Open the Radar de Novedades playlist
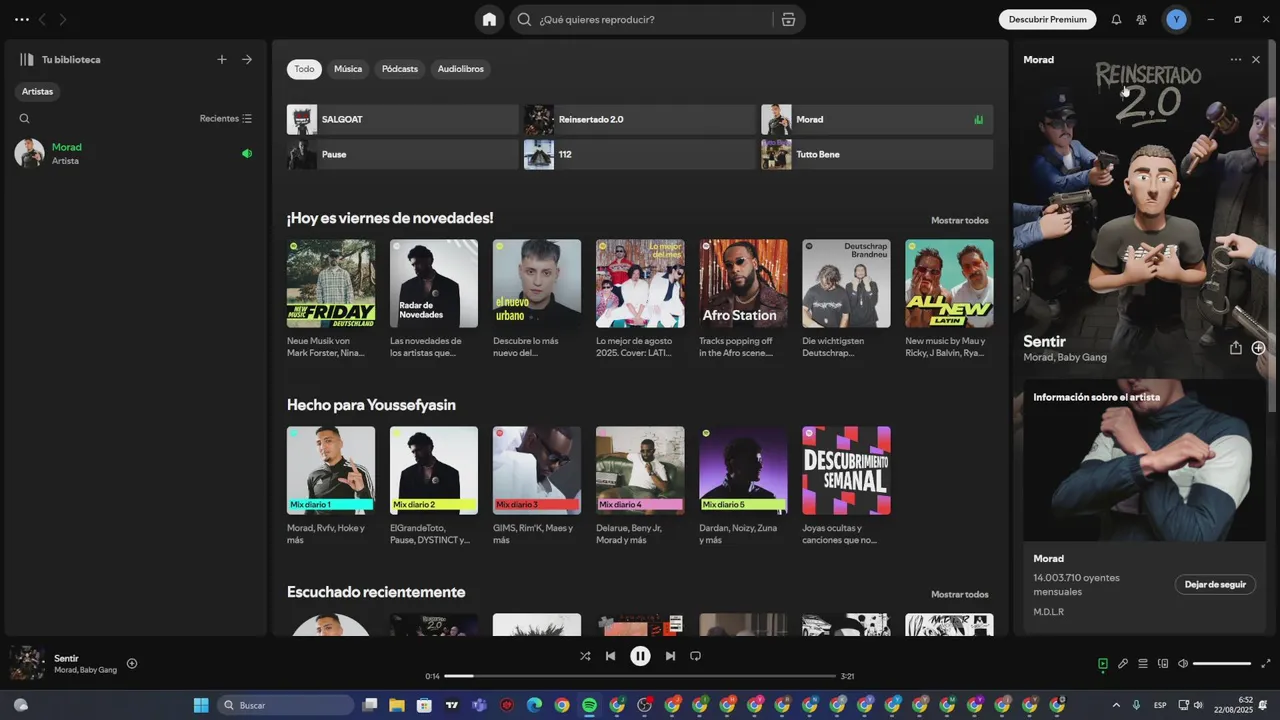Image resolution: width=1280 pixels, height=720 pixels. pyautogui.click(x=434, y=283)
